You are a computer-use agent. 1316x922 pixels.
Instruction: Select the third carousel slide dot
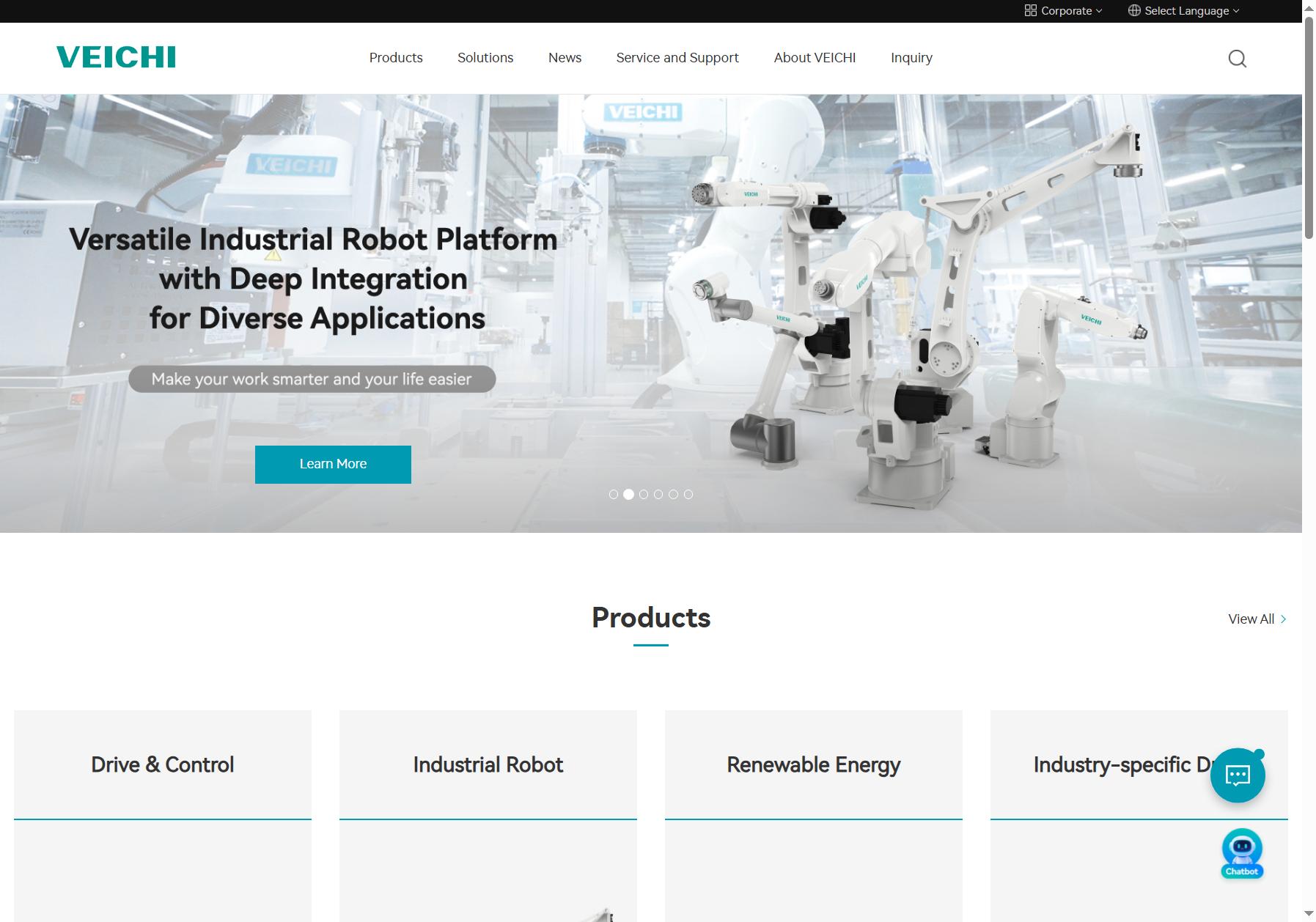pos(644,495)
